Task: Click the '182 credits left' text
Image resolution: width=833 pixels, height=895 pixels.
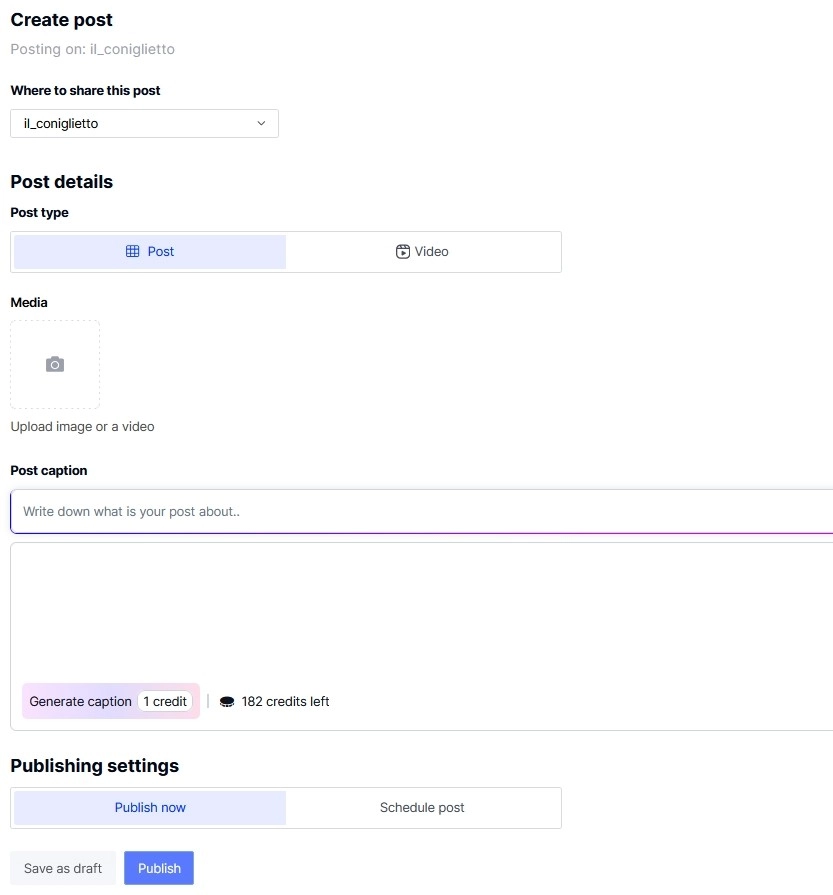Action: [x=285, y=702]
